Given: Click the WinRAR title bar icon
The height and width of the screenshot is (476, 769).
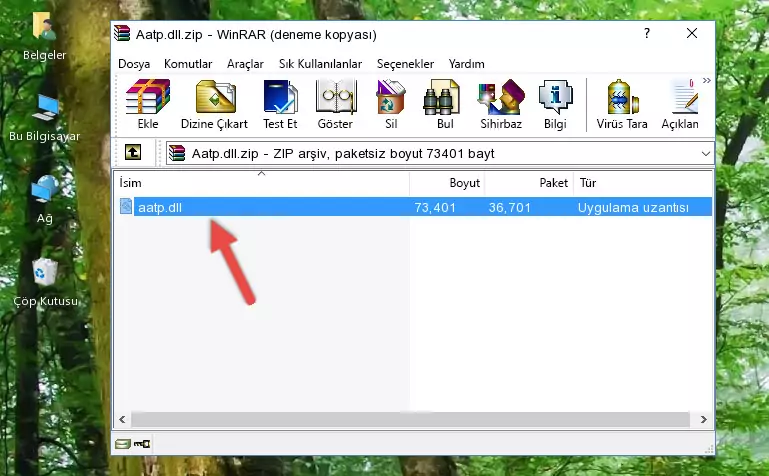Looking at the screenshot, I should 122,34.
